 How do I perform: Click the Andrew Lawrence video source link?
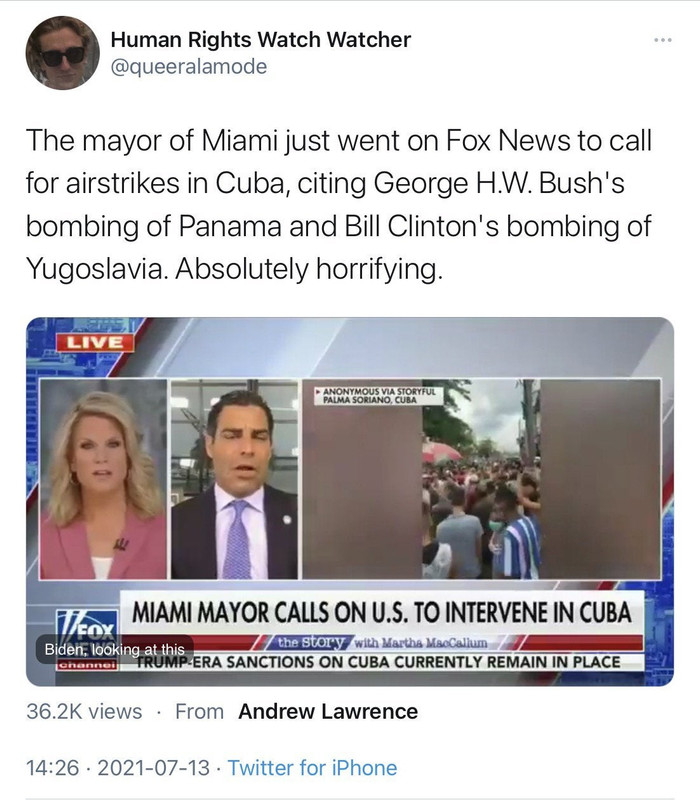click(328, 711)
